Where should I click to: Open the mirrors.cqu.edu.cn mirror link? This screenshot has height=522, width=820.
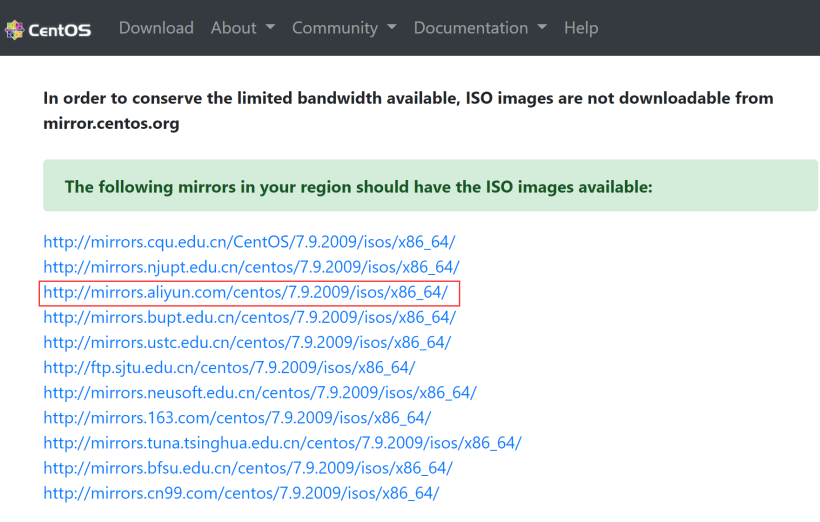click(249, 242)
